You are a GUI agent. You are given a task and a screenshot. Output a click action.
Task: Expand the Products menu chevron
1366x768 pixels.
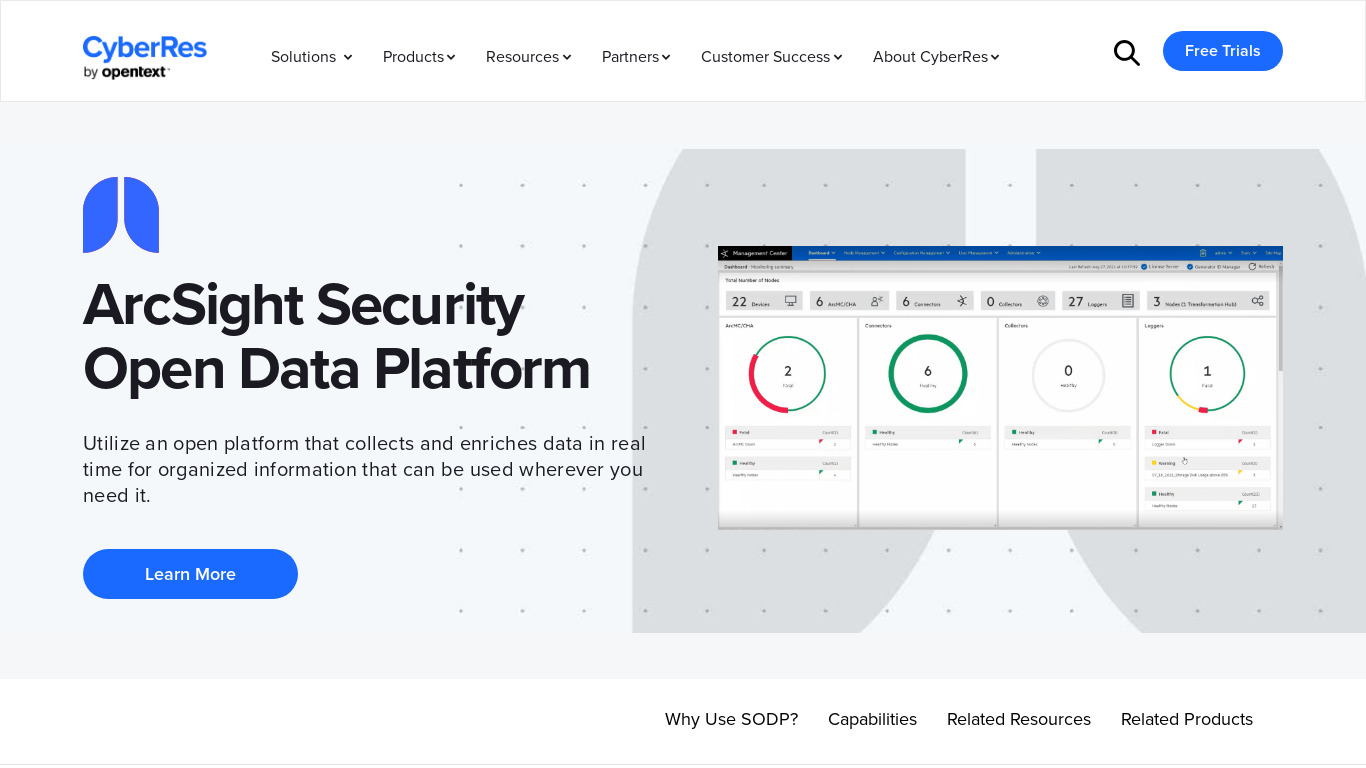click(451, 57)
